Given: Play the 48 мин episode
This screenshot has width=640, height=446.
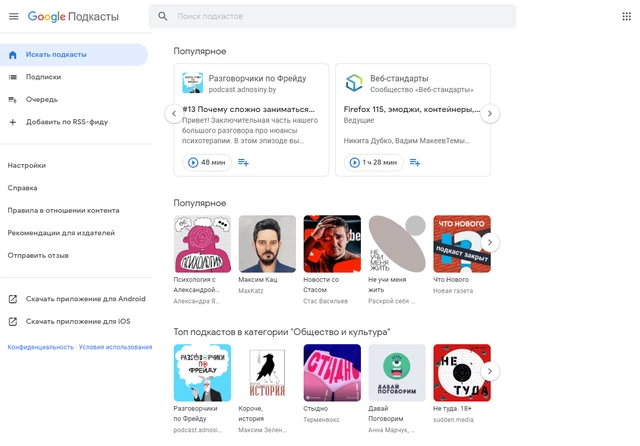Looking at the screenshot, I should click(x=205, y=162).
